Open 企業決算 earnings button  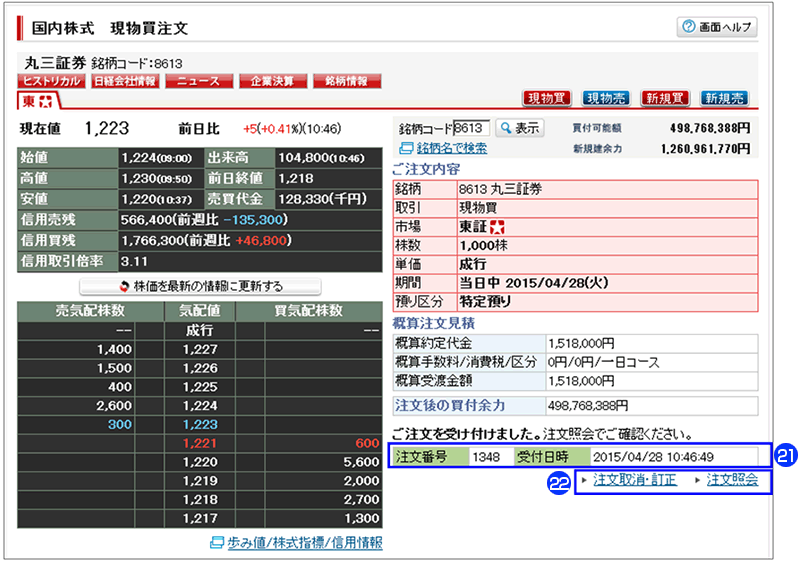pyautogui.click(x=273, y=81)
